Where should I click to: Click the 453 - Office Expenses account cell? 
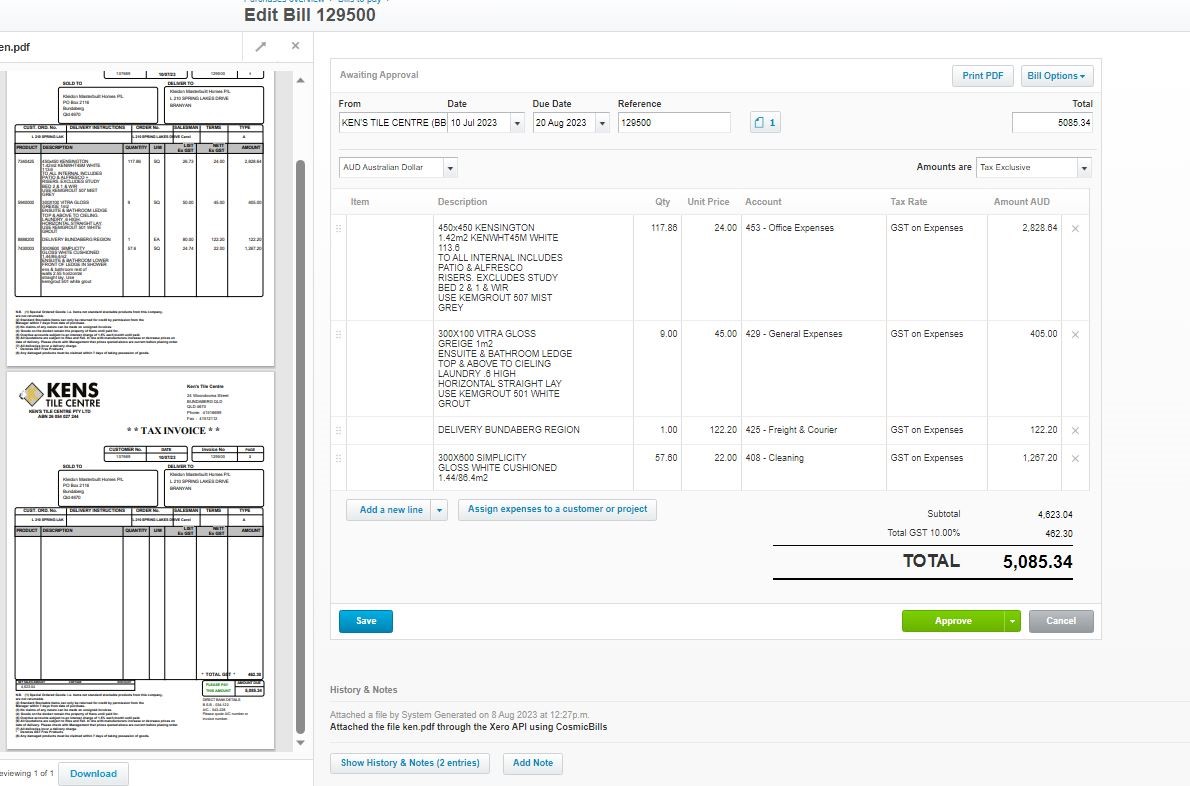[814, 268]
